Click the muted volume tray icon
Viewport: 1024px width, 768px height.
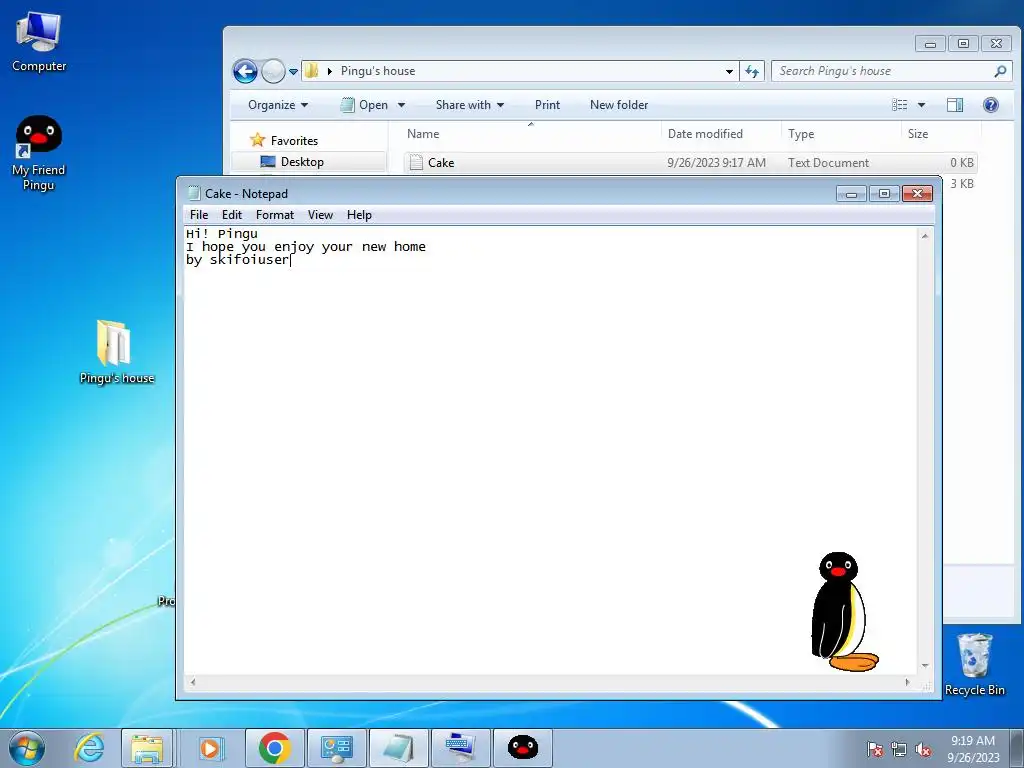point(923,749)
